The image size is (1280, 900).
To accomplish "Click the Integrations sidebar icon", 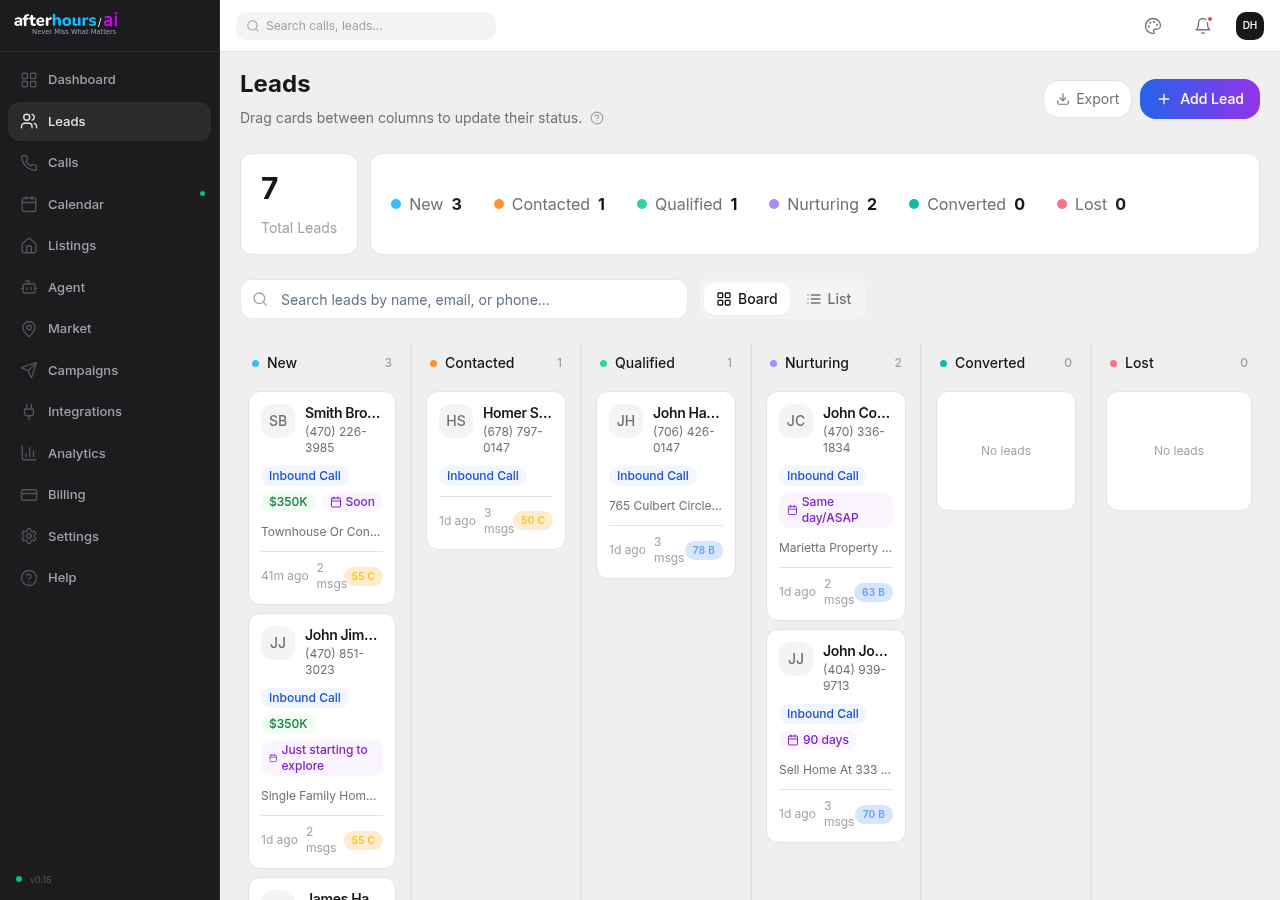I will click(30, 411).
